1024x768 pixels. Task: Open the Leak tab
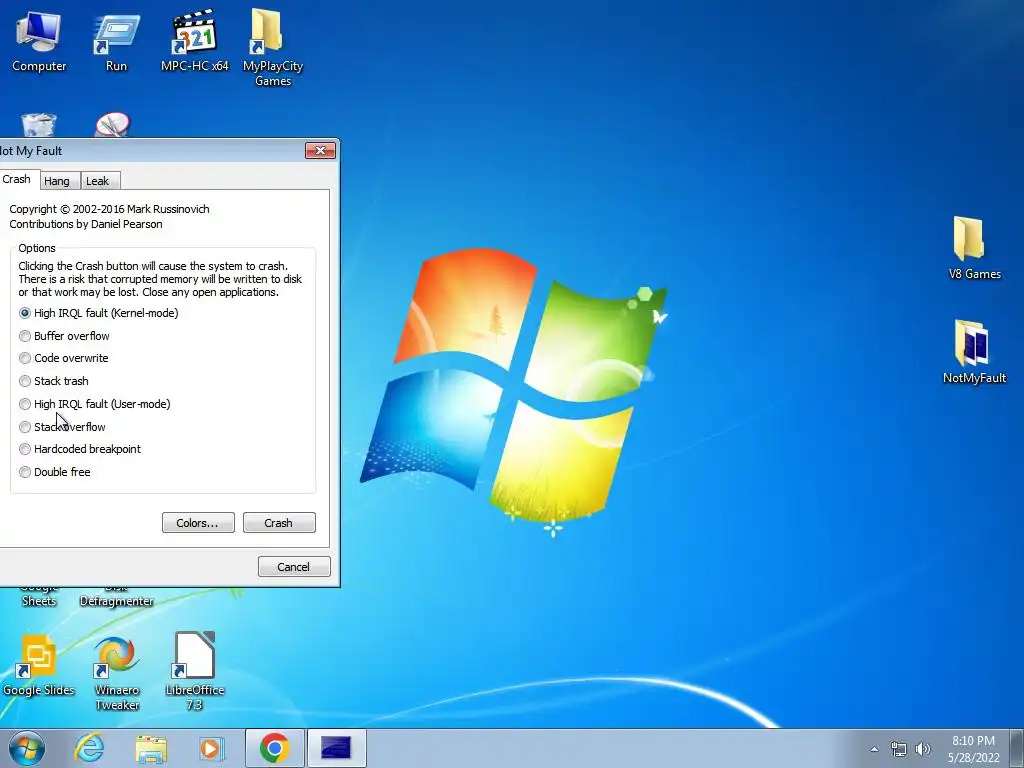point(98,181)
